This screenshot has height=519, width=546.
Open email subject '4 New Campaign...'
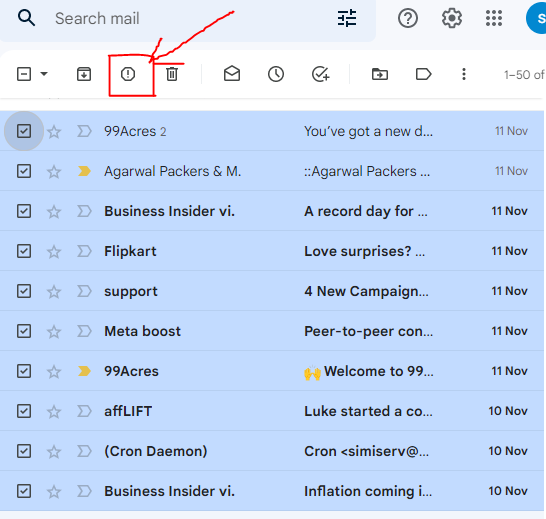tap(366, 291)
